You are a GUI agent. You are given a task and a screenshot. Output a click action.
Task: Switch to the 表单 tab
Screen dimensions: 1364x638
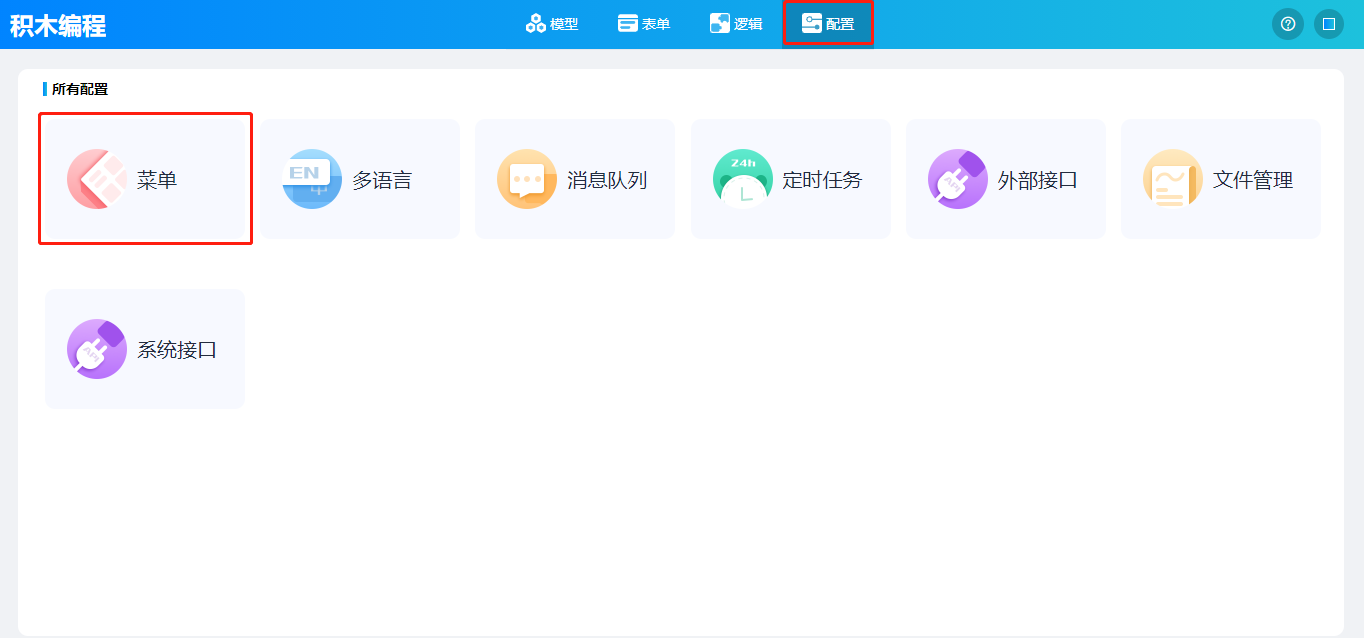(644, 24)
